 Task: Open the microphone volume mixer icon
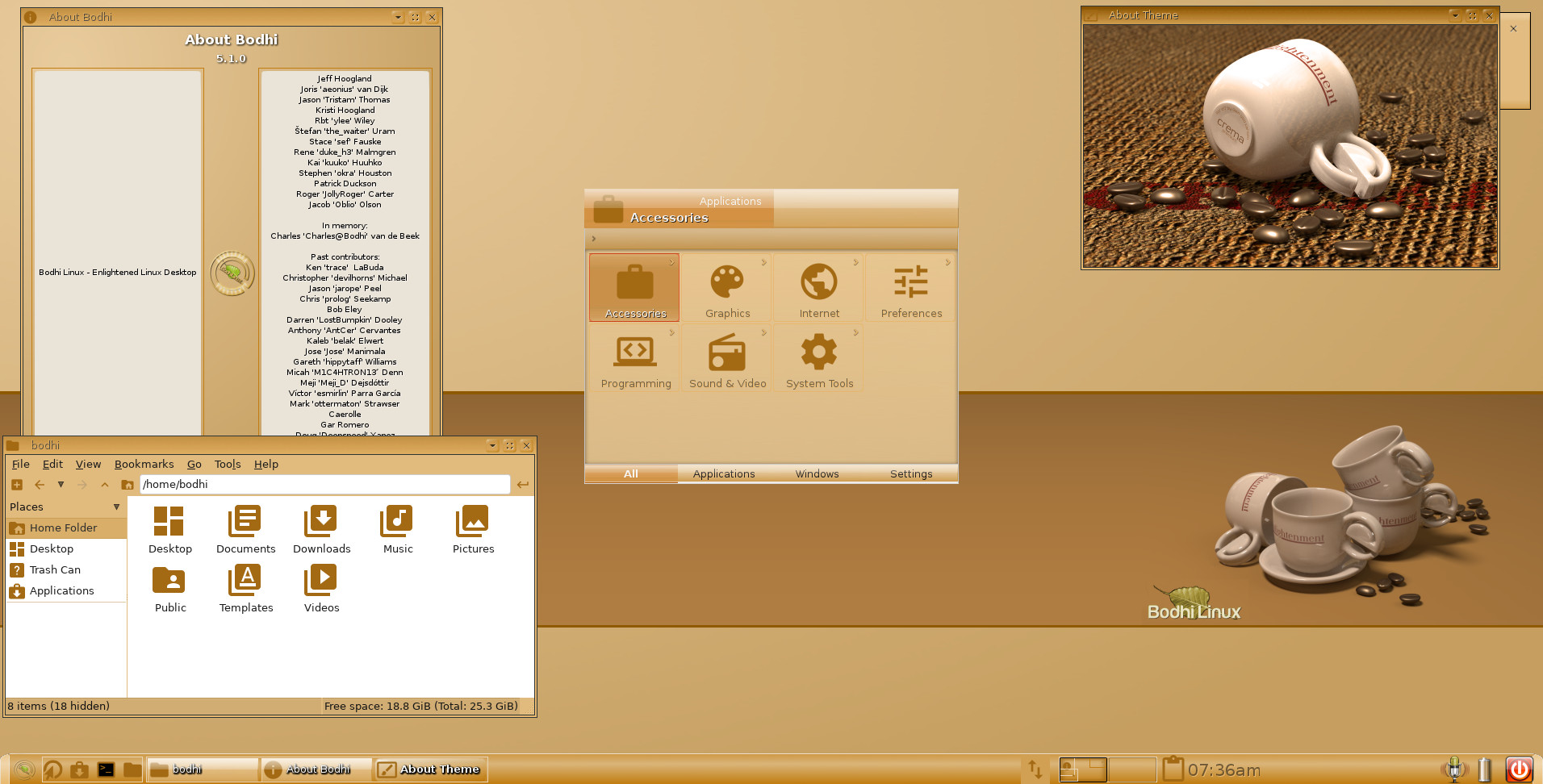[1454, 769]
